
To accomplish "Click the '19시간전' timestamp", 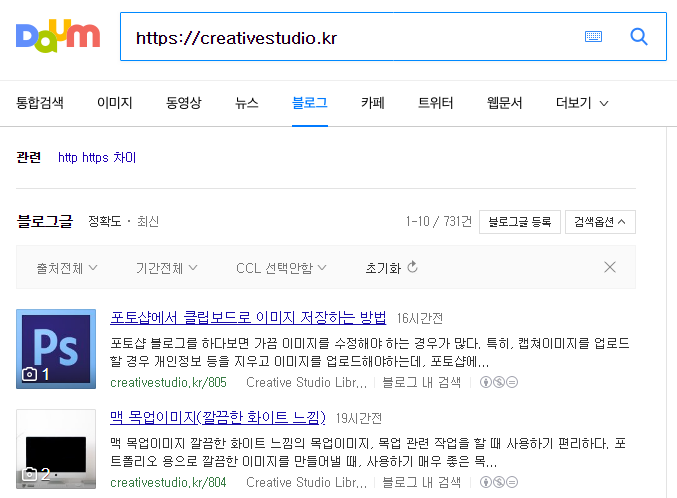I will 359,419.
